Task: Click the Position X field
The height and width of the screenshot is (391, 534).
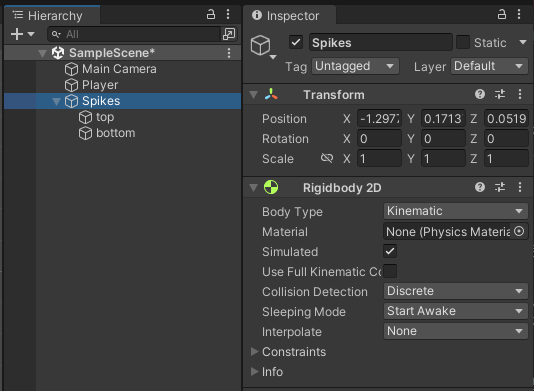Action: [379, 119]
